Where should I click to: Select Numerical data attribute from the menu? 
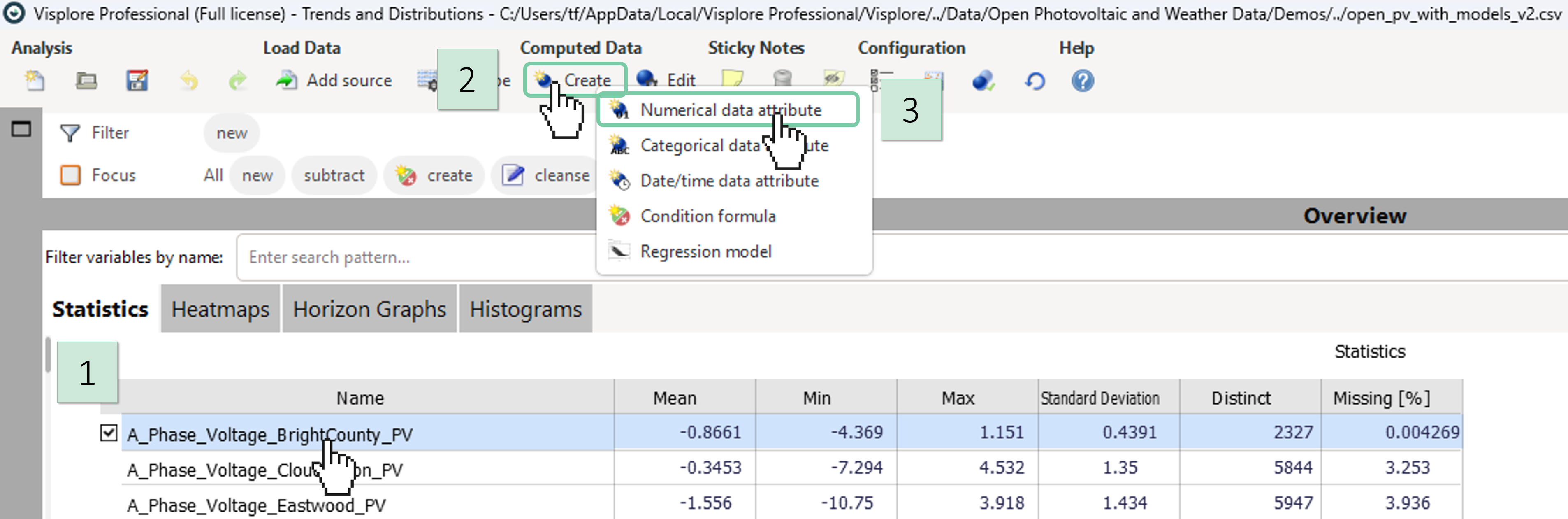click(x=728, y=110)
